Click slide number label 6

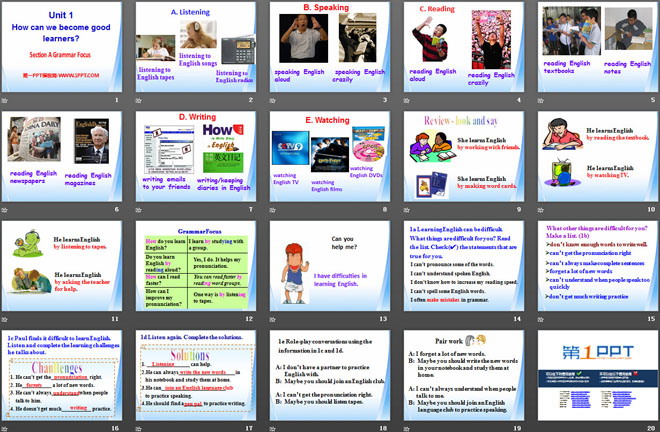[117, 209]
